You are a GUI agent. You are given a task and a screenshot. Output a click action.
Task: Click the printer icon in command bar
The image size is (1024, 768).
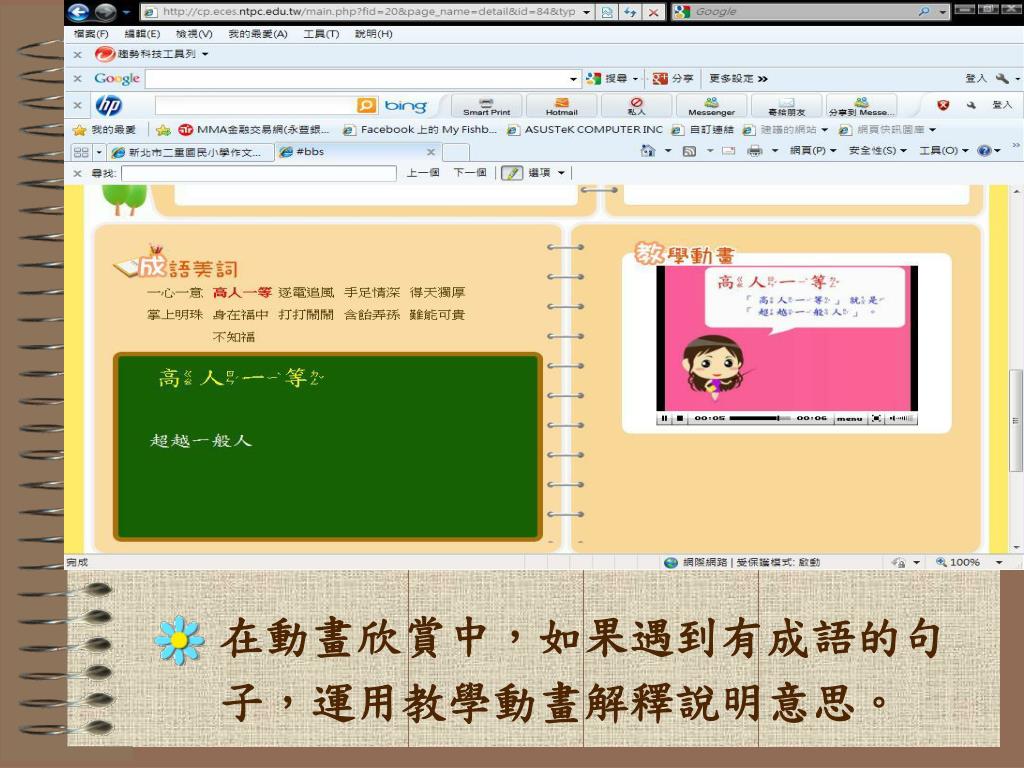point(754,151)
